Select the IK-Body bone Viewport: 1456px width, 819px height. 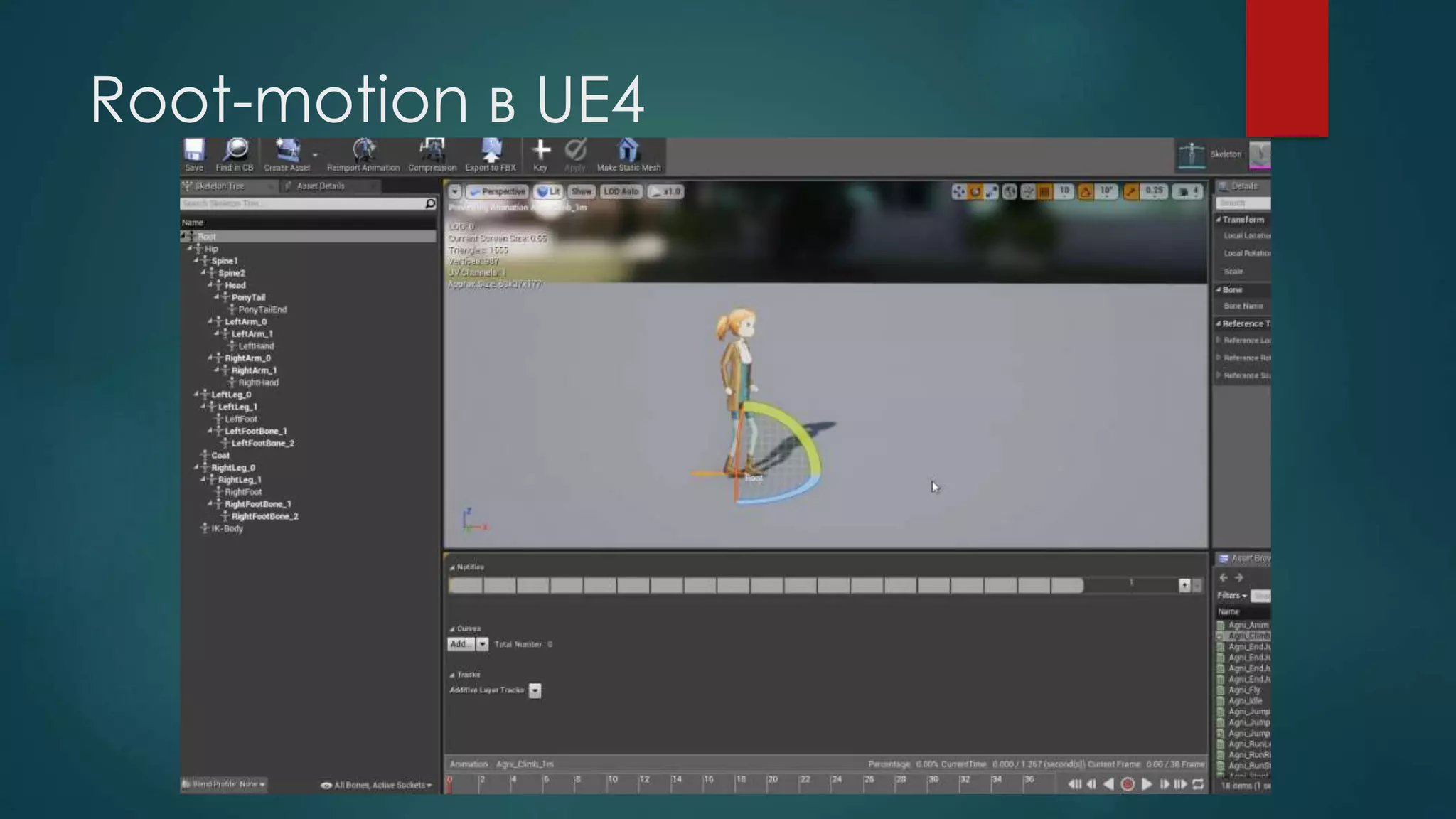227,528
